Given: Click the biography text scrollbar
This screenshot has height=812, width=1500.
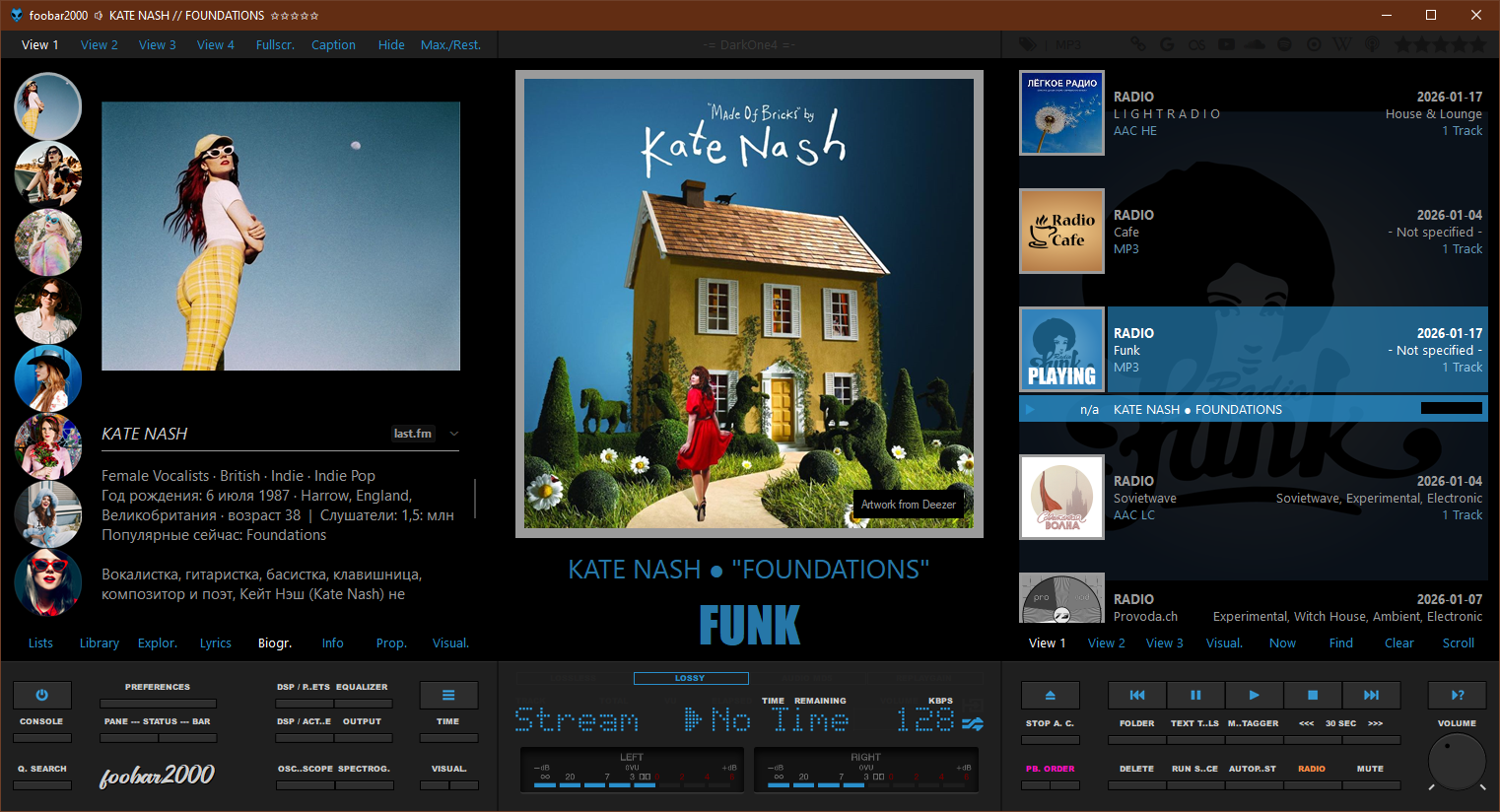Looking at the screenshot, I should tap(475, 499).
